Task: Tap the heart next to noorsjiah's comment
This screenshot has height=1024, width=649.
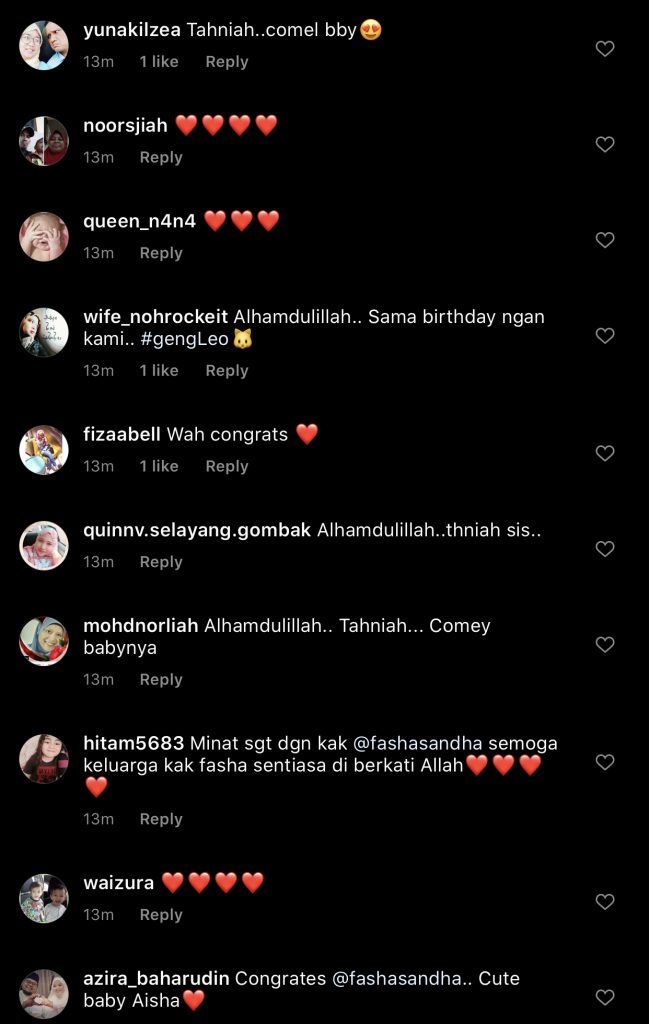Action: pos(605,144)
